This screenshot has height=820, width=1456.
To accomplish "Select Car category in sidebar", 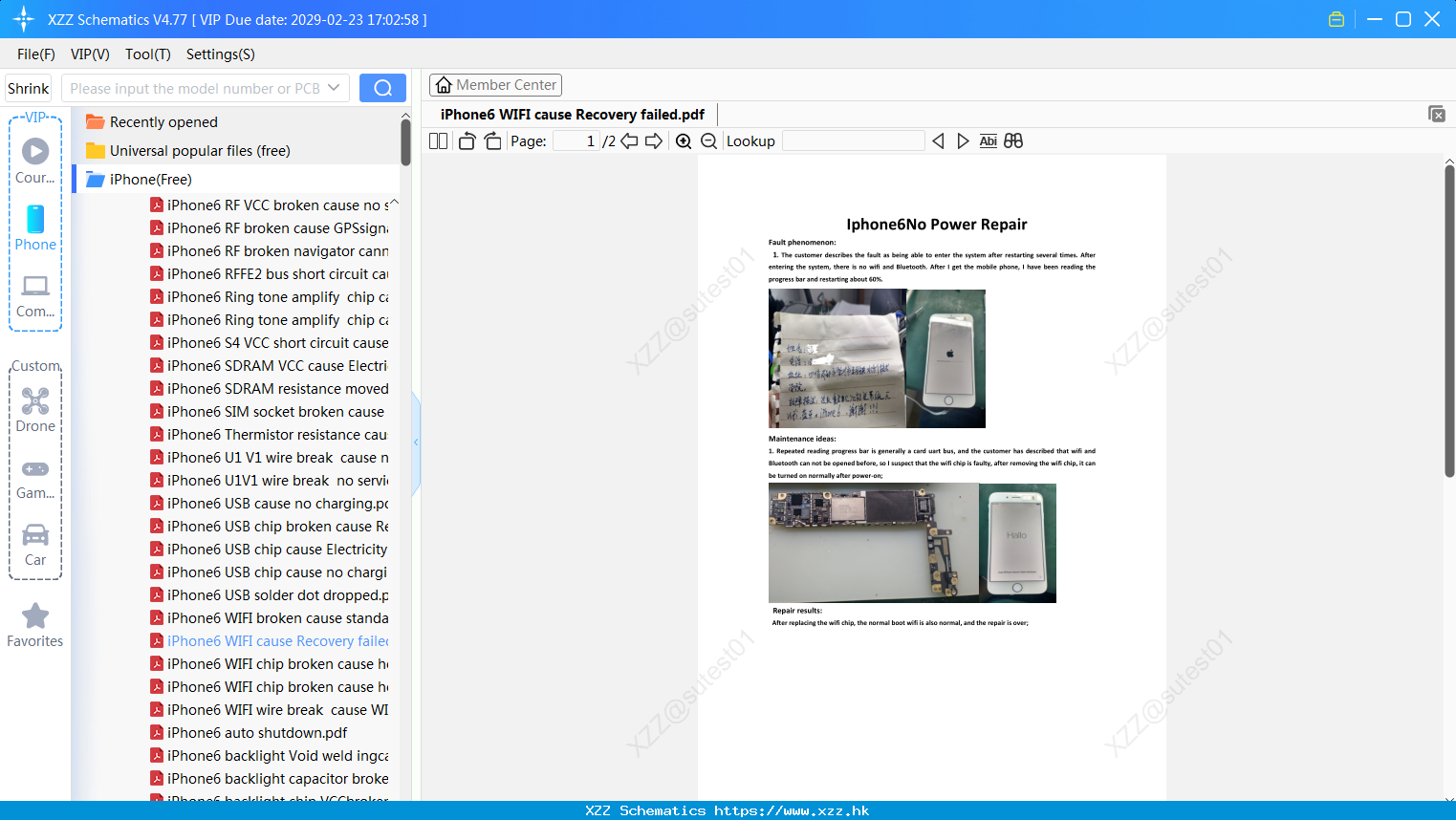I will 35,545.
